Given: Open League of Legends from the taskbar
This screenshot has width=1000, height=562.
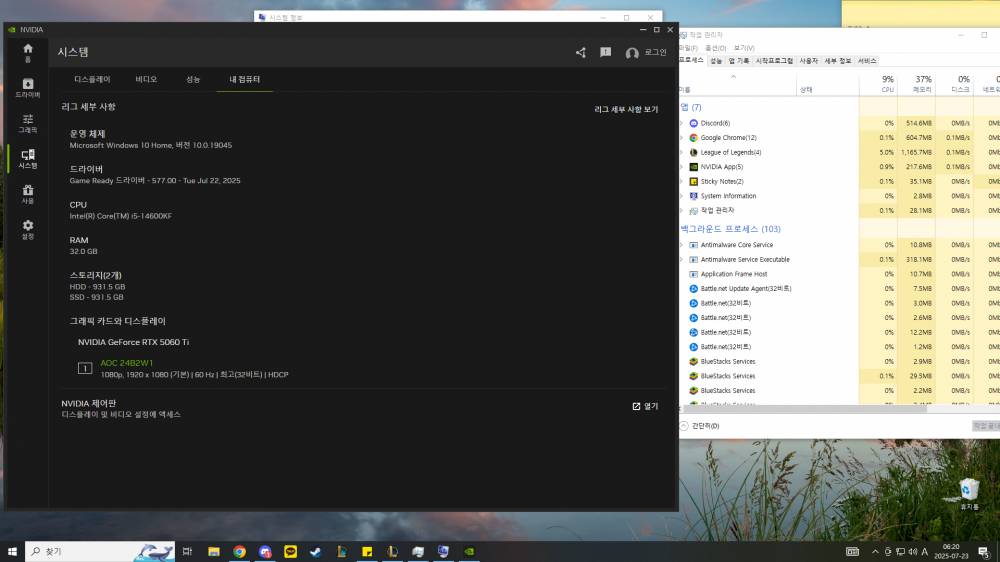Looking at the screenshot, I should click(x=392, y=552).
